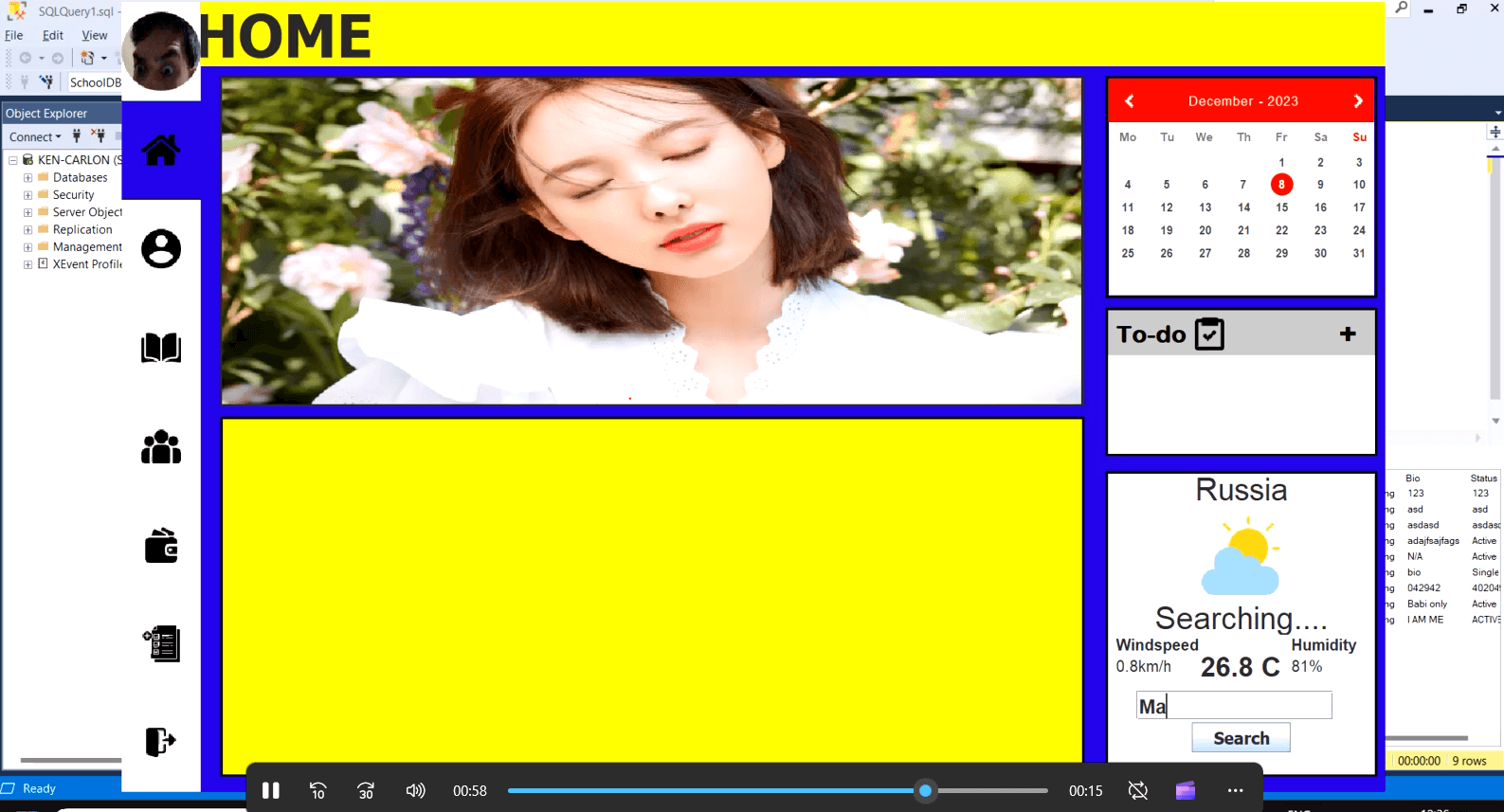Open the user profile icon in sidebar
This screenshot has width=1504, height=812.
click(161, 248)
